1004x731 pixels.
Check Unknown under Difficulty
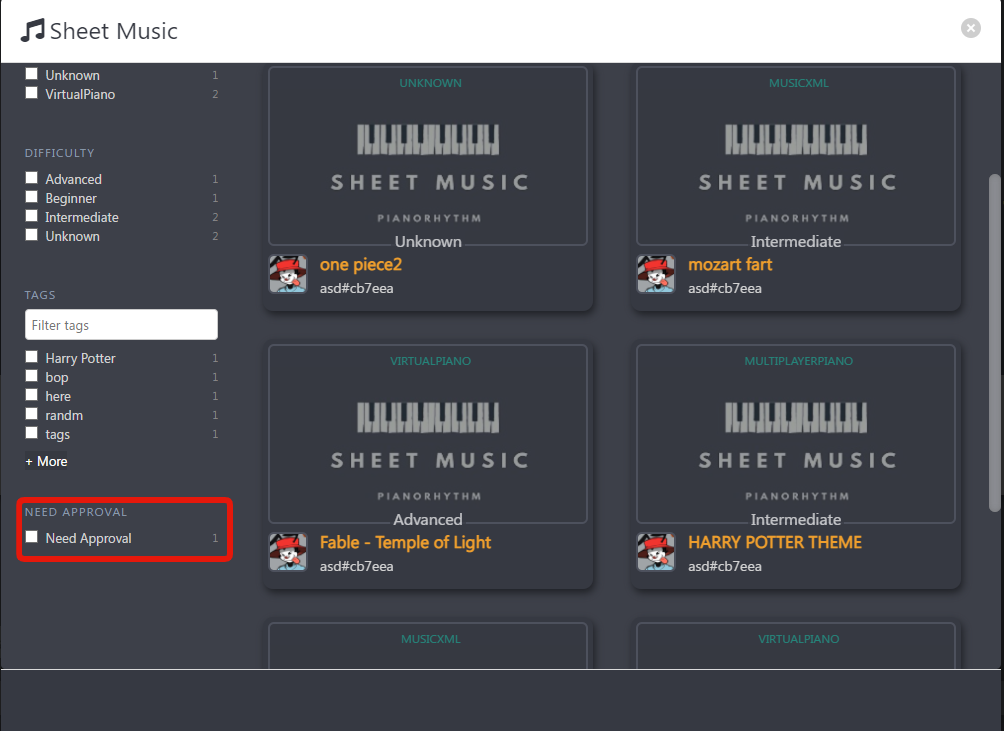31,235
